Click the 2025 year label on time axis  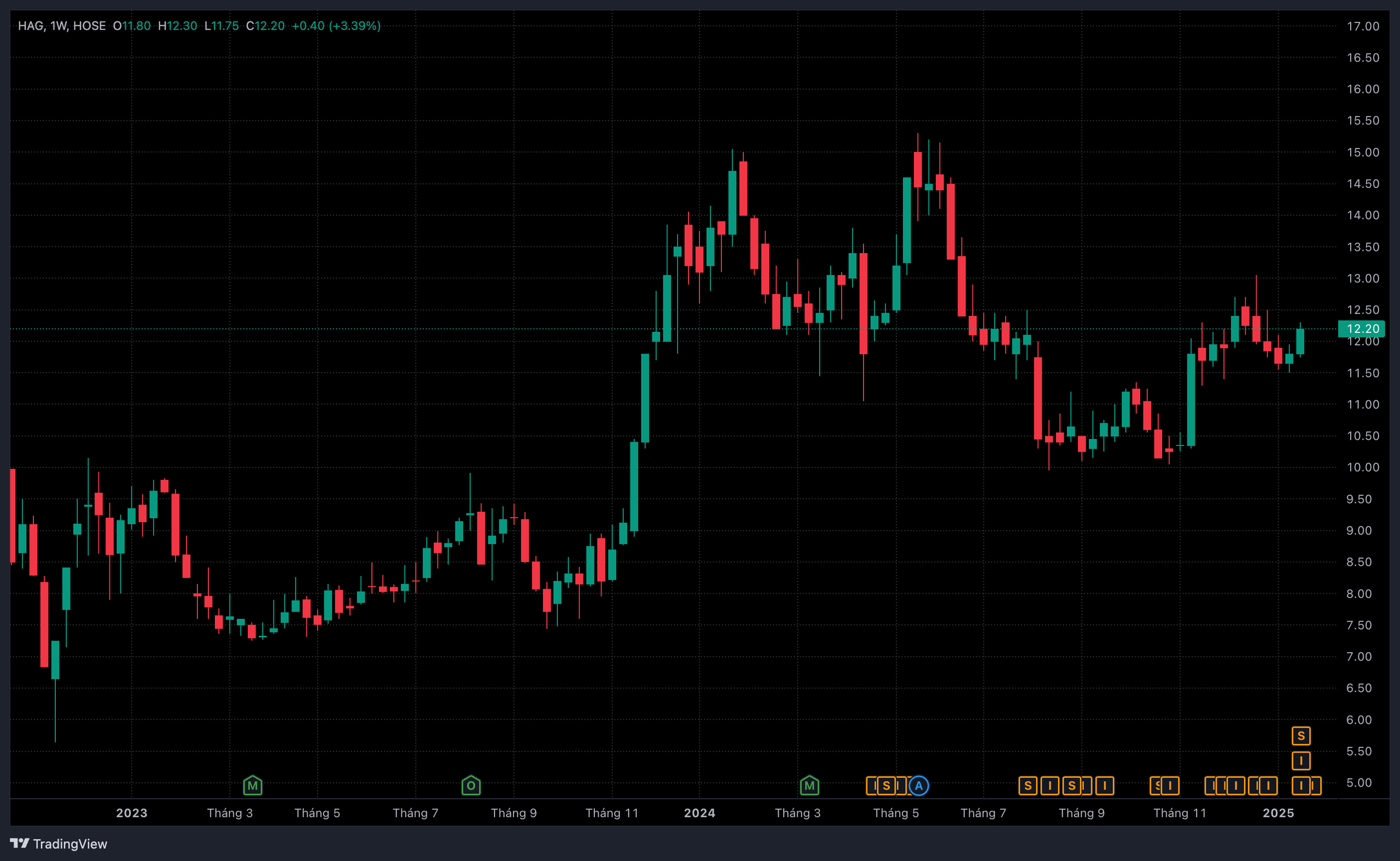coord(1279,812)
